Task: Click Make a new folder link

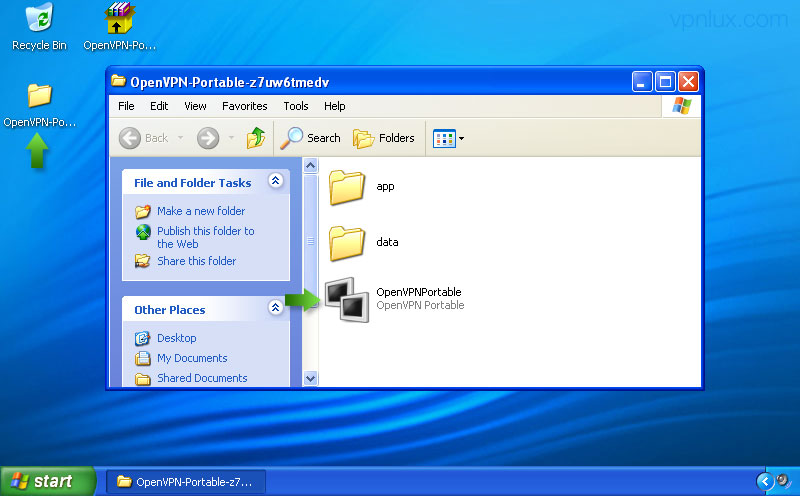Action: pyautogui.click(x=201, y=211)
